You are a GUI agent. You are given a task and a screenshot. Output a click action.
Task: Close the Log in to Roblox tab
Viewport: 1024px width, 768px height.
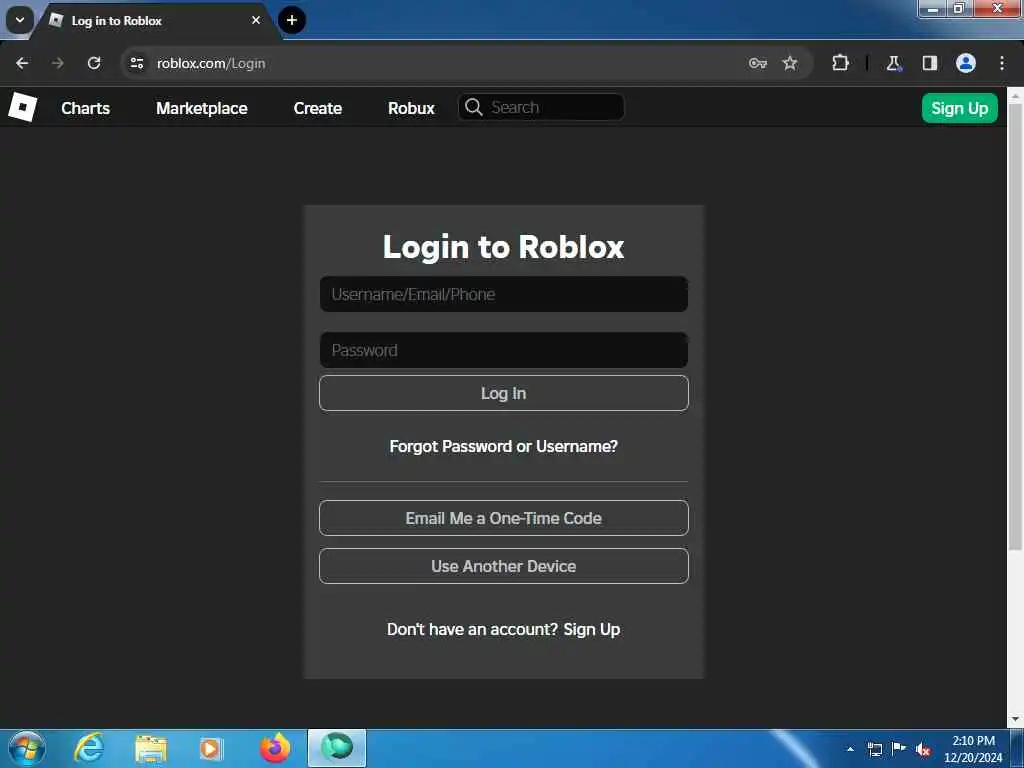point(256,20)
